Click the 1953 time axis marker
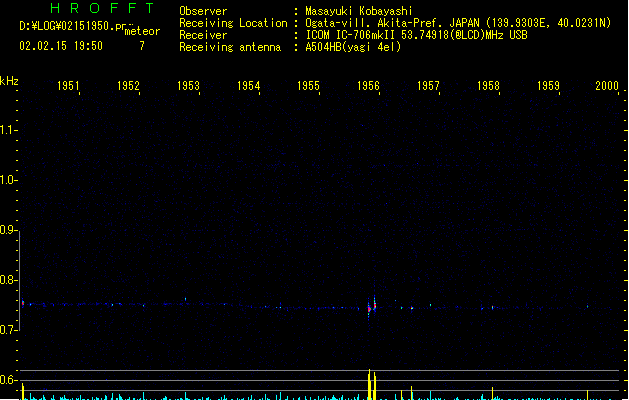 (x=188, y=86)
